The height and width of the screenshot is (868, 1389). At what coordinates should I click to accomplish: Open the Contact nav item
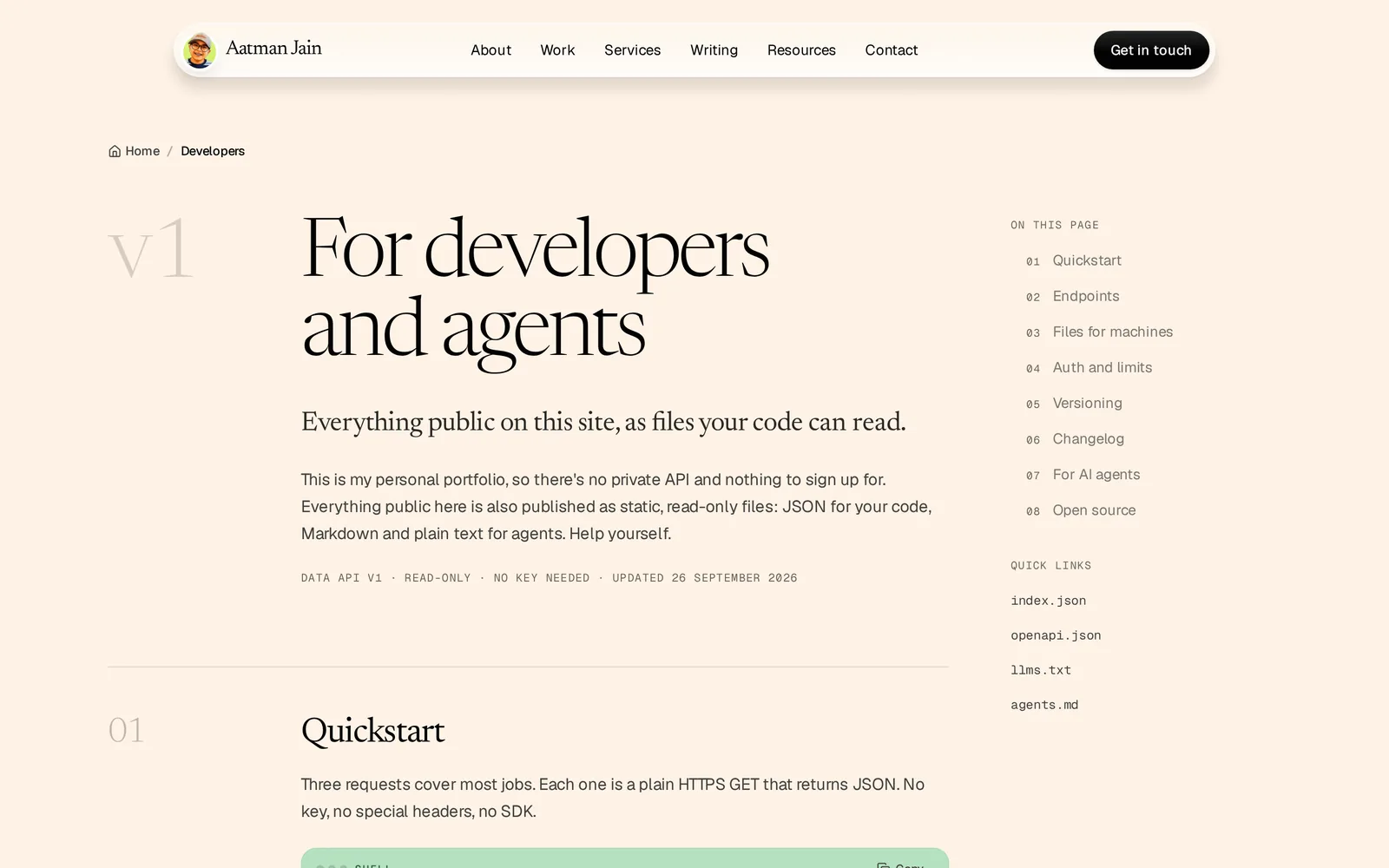[891, 50]
